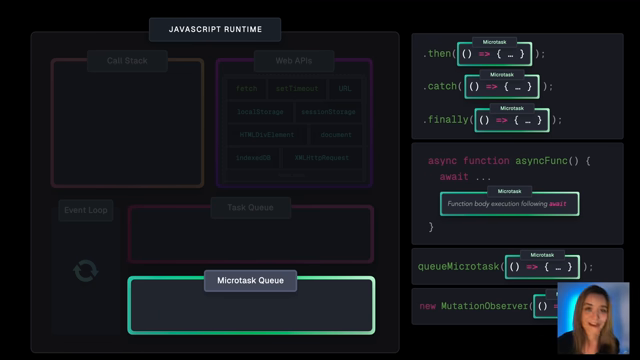The height and width of the screenshot is (360, 640).
Task: Click the .finally callback microtask box
Action: tap(512, 120)
